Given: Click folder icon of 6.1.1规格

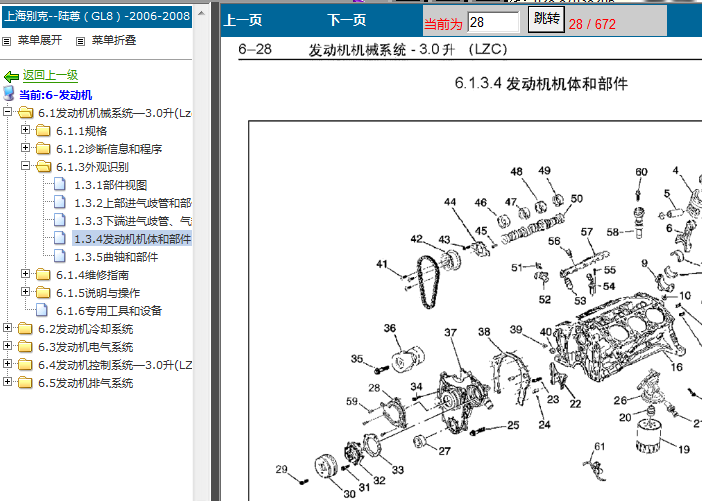Looking at the screenshot, I should (43, 130).
